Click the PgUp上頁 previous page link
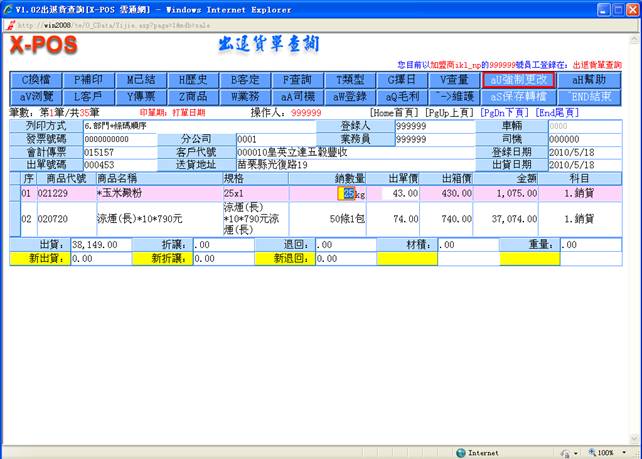The height and width of the screenshot is (459, 642). (x=450, y=113)
